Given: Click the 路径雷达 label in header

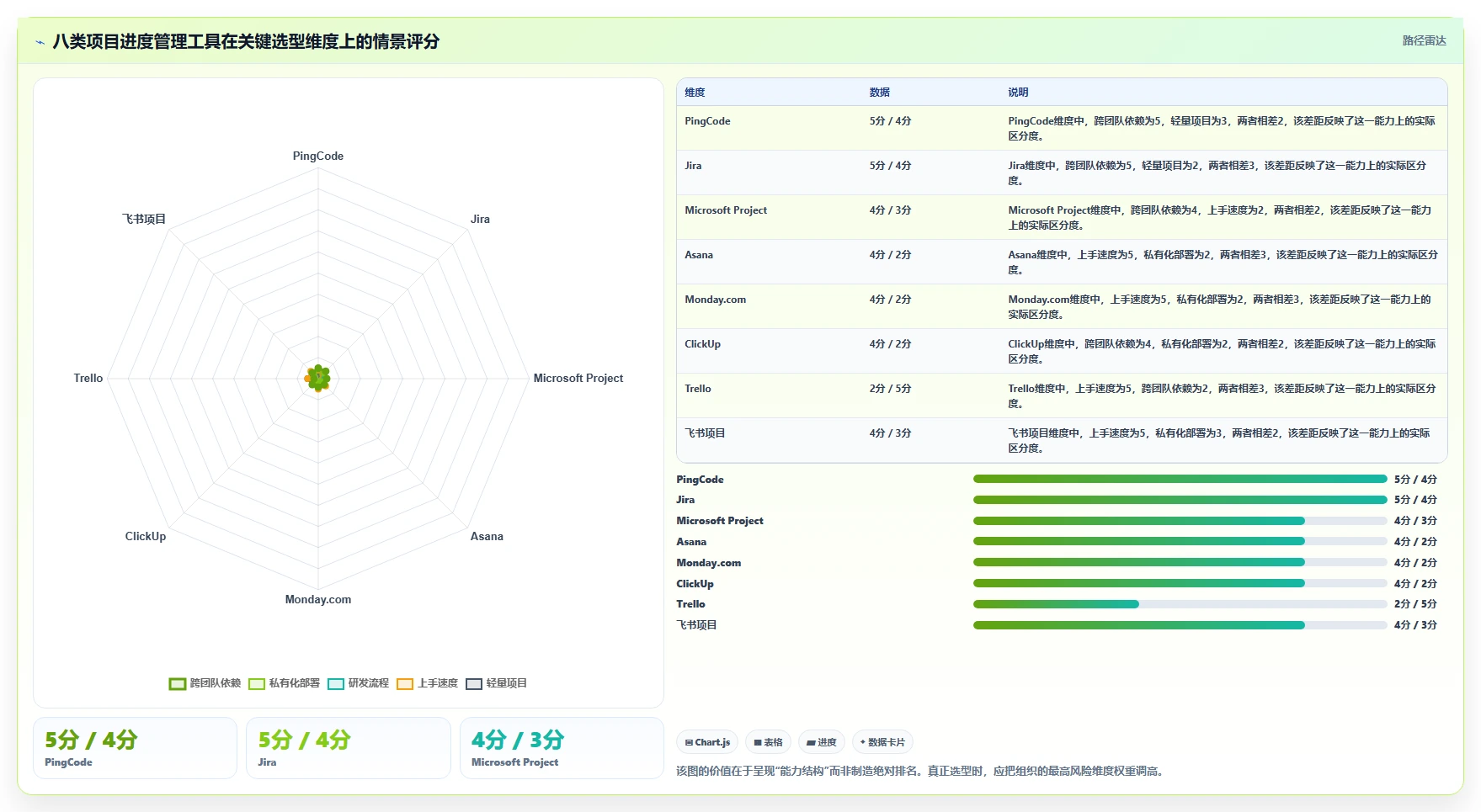Looking at the screenshot, I should (1424, 40).
